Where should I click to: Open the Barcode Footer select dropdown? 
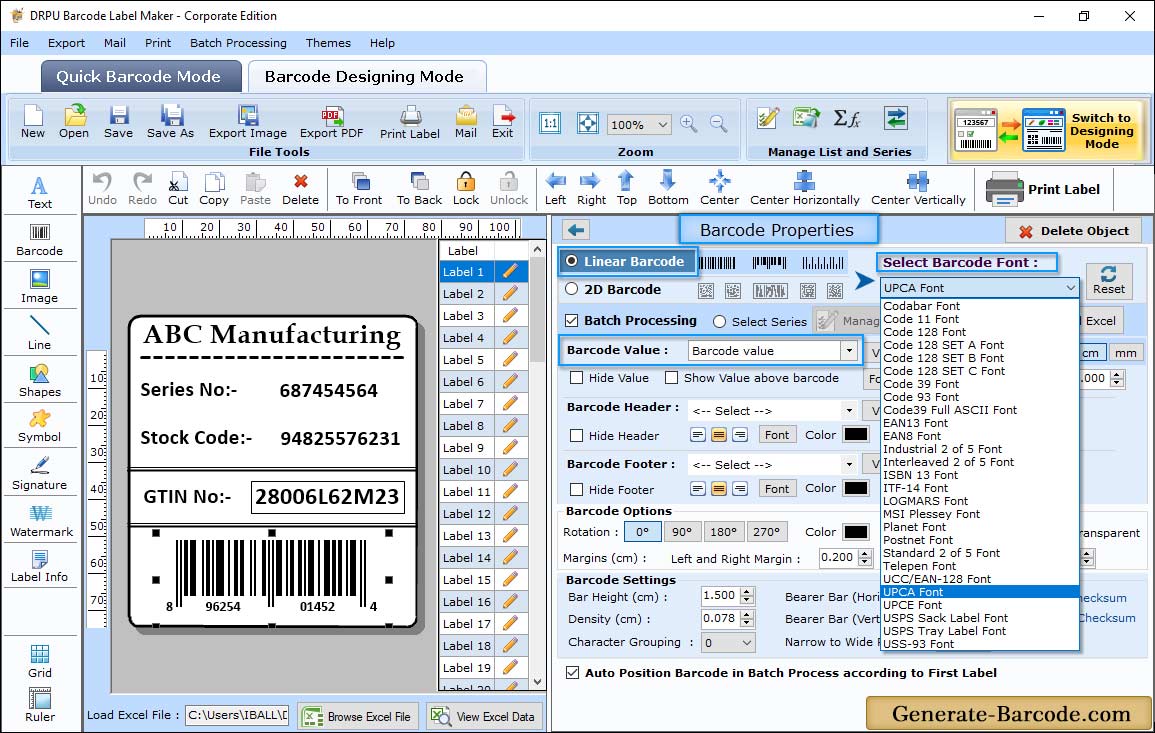point(849,464)
